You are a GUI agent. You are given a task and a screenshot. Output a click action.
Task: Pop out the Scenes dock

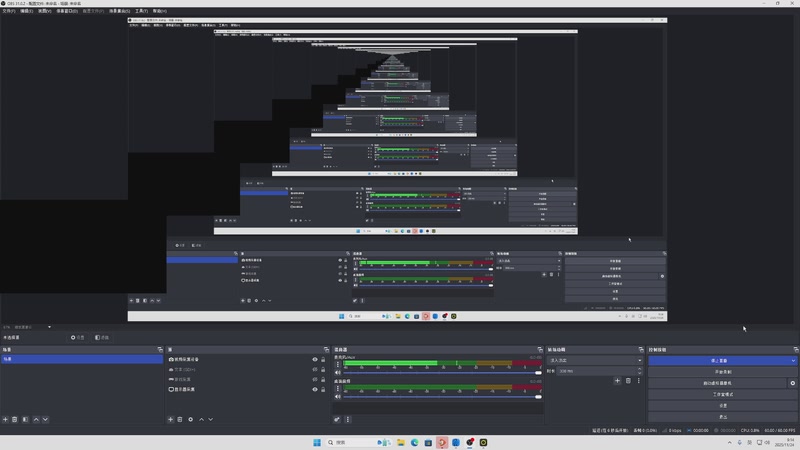click(x=160, y=349)
